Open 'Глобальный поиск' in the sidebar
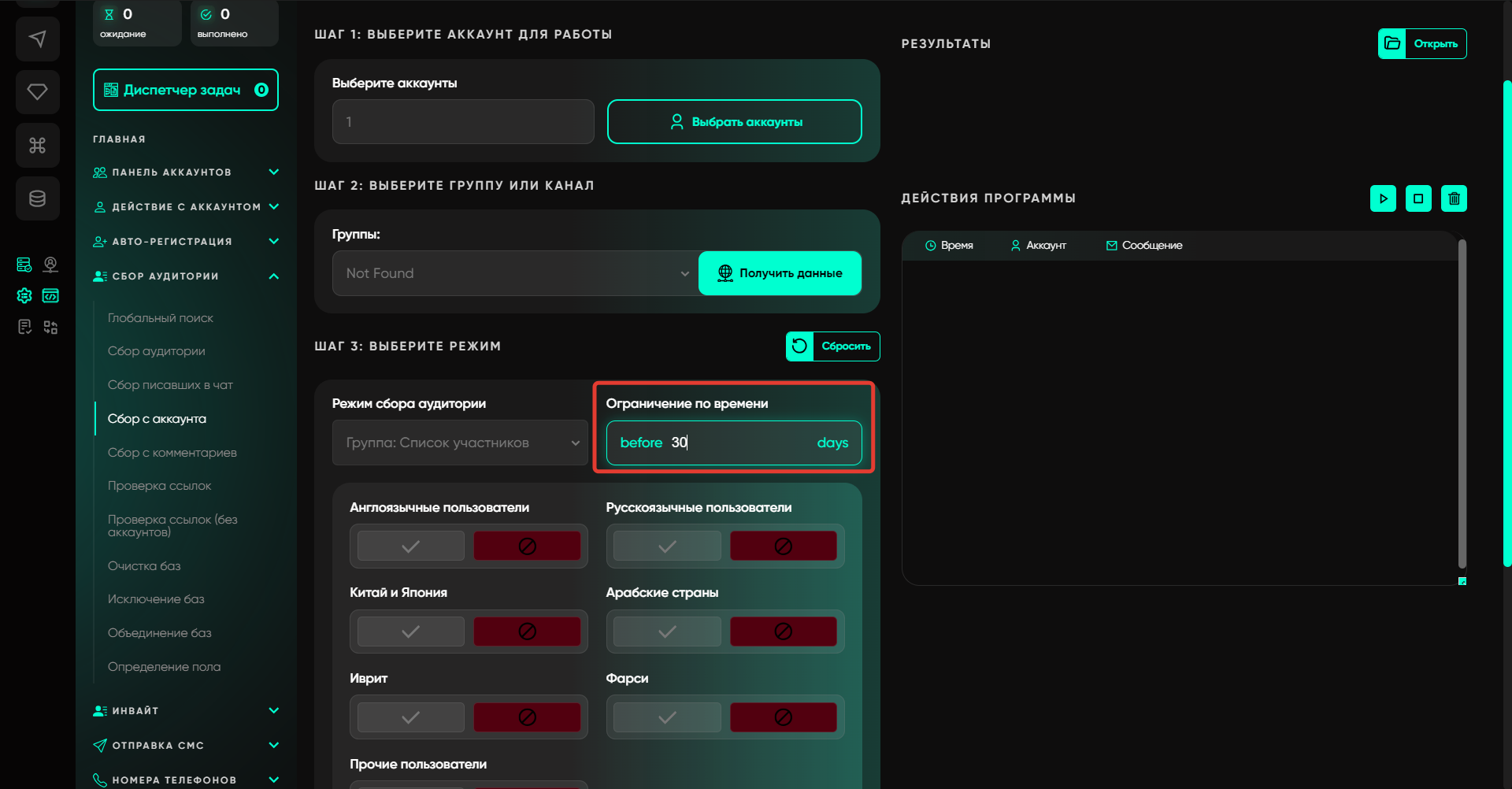 [161, 318]
